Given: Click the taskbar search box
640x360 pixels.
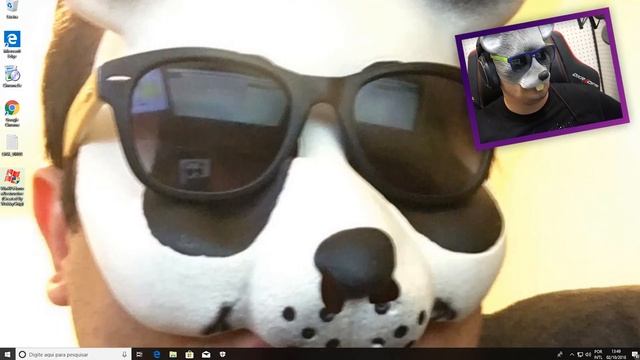Looking at the screenshot, I should tap(73, 354).
